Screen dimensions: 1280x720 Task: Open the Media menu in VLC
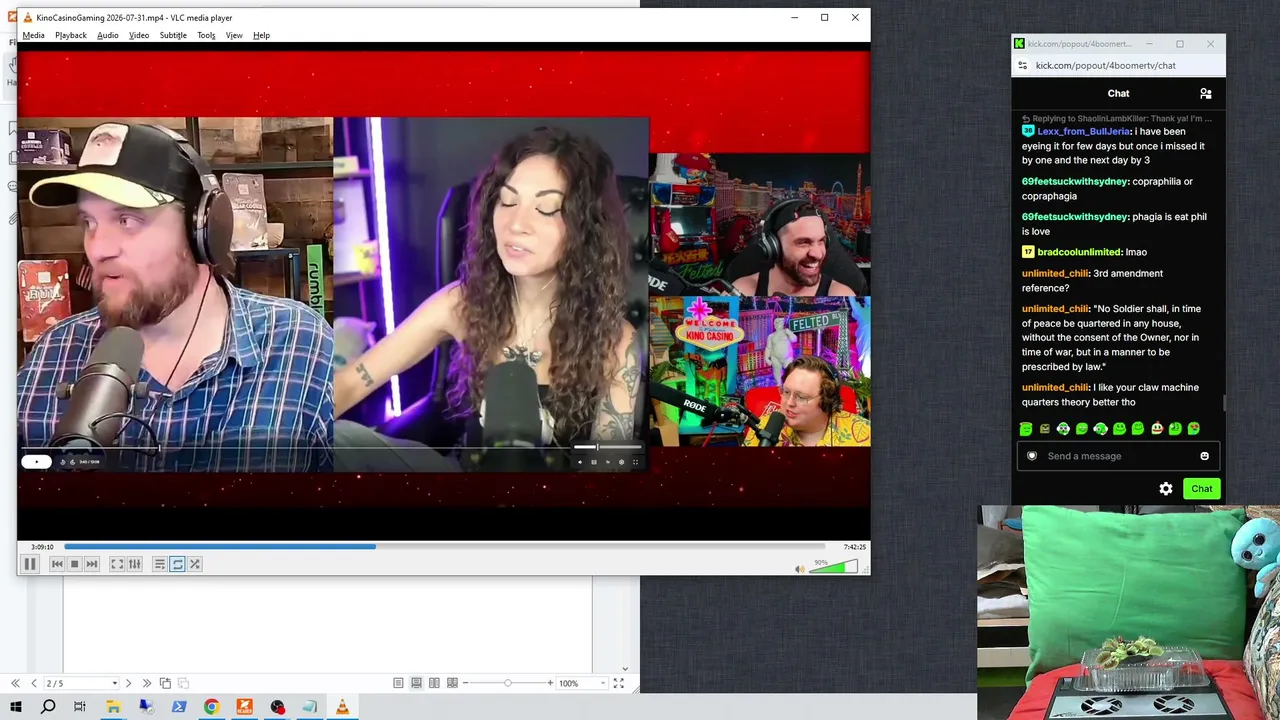(33, 35)
